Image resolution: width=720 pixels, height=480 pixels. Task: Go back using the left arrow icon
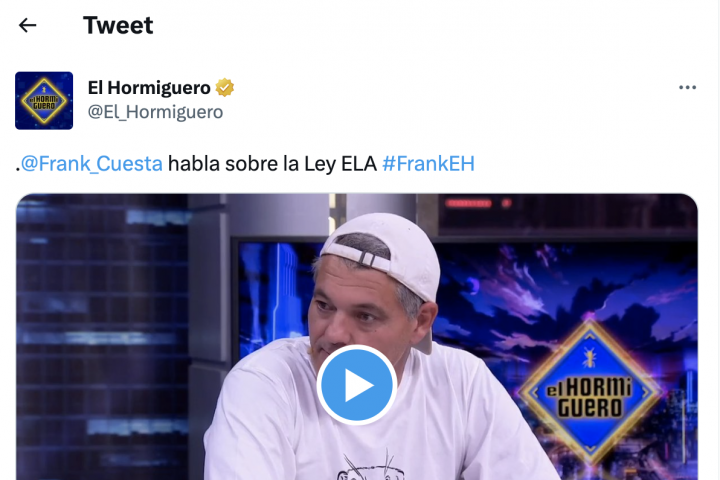28,25
